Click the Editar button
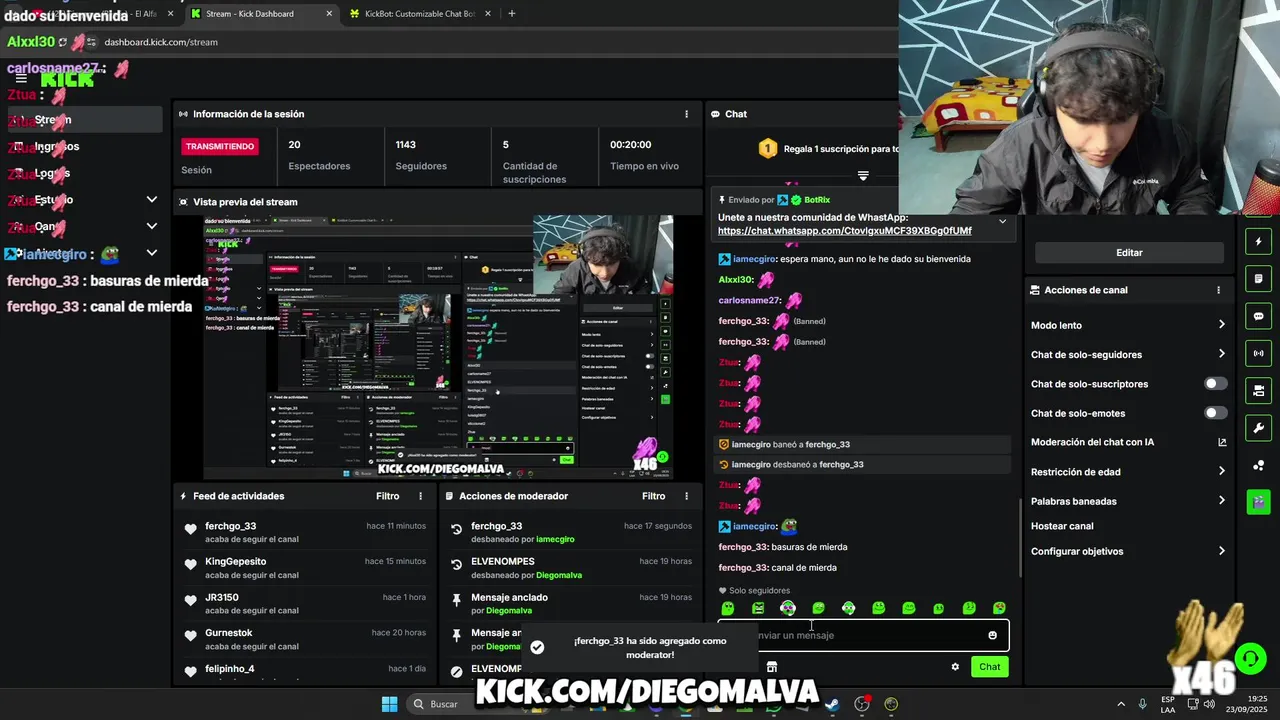The height and width of the screenshot is (720, 1280). click(1129, 253)
